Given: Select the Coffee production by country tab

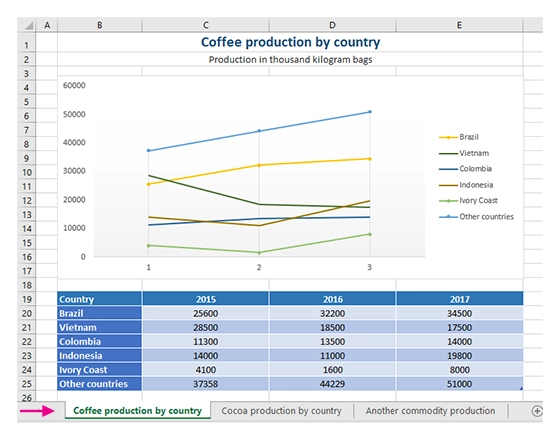Looking at the screenshot, I should tap(138, 411).
